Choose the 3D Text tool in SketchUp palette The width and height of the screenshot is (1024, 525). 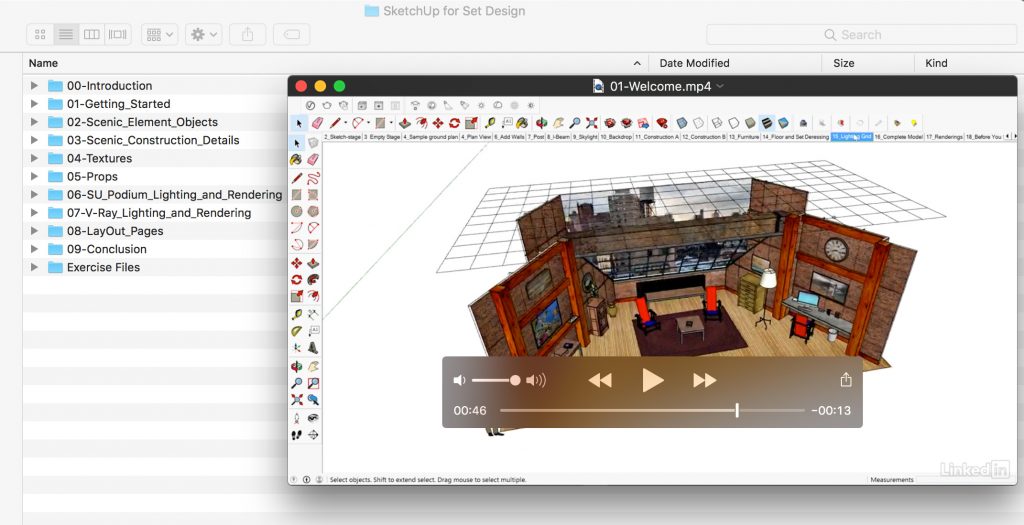click(313, 348)
